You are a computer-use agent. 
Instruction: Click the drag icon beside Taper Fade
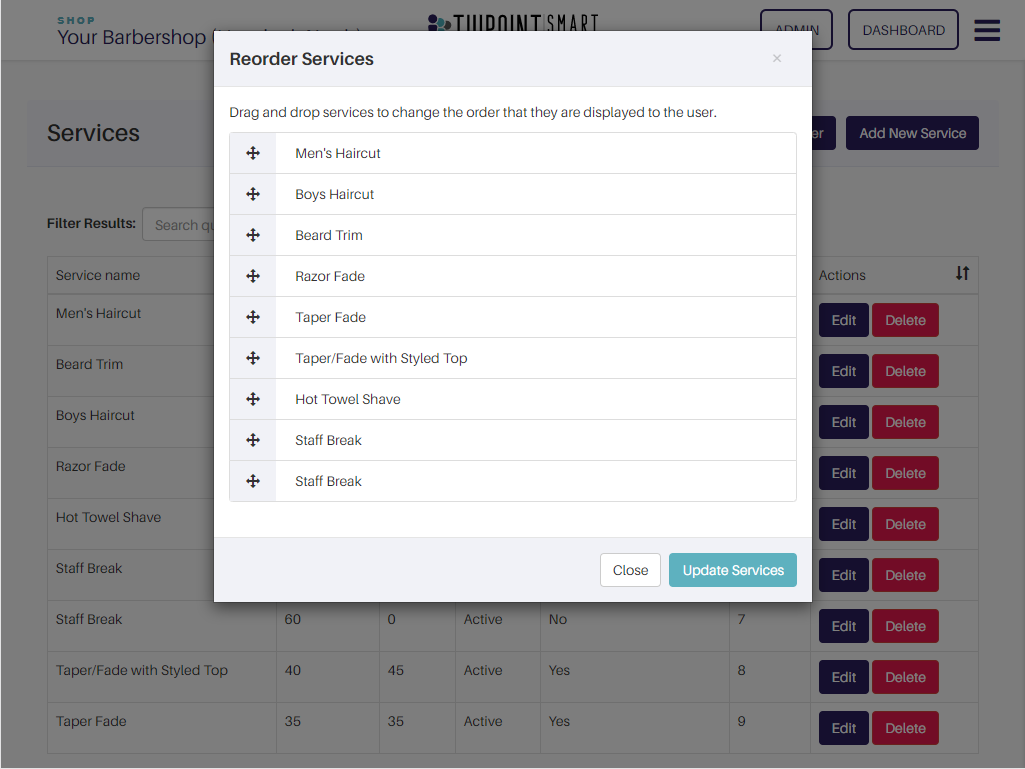point(253,317)
